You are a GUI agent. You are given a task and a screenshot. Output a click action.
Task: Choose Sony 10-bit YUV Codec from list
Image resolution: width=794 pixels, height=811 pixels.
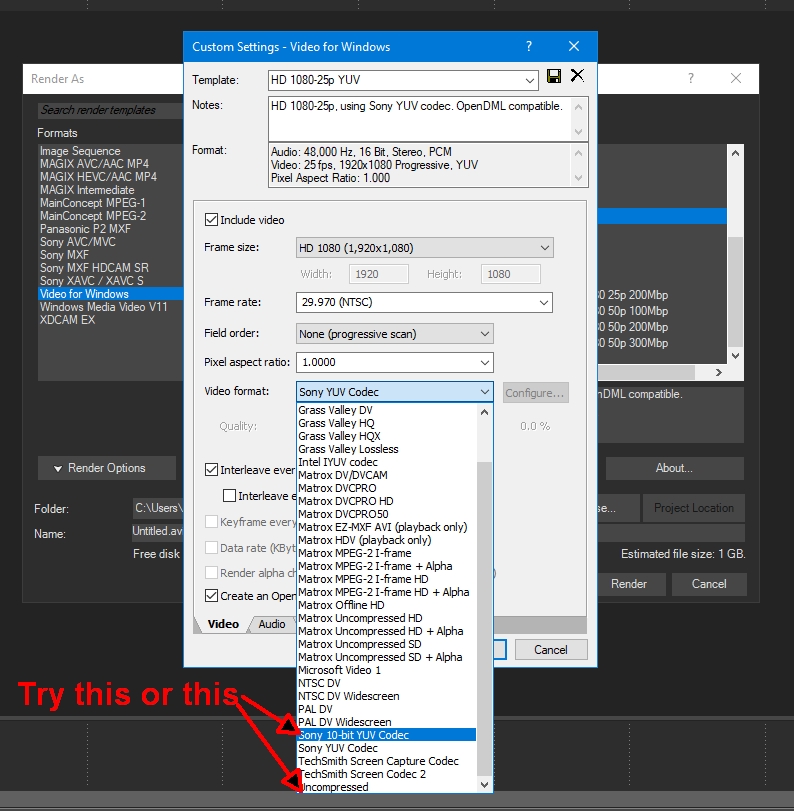[x=354, y=735]
